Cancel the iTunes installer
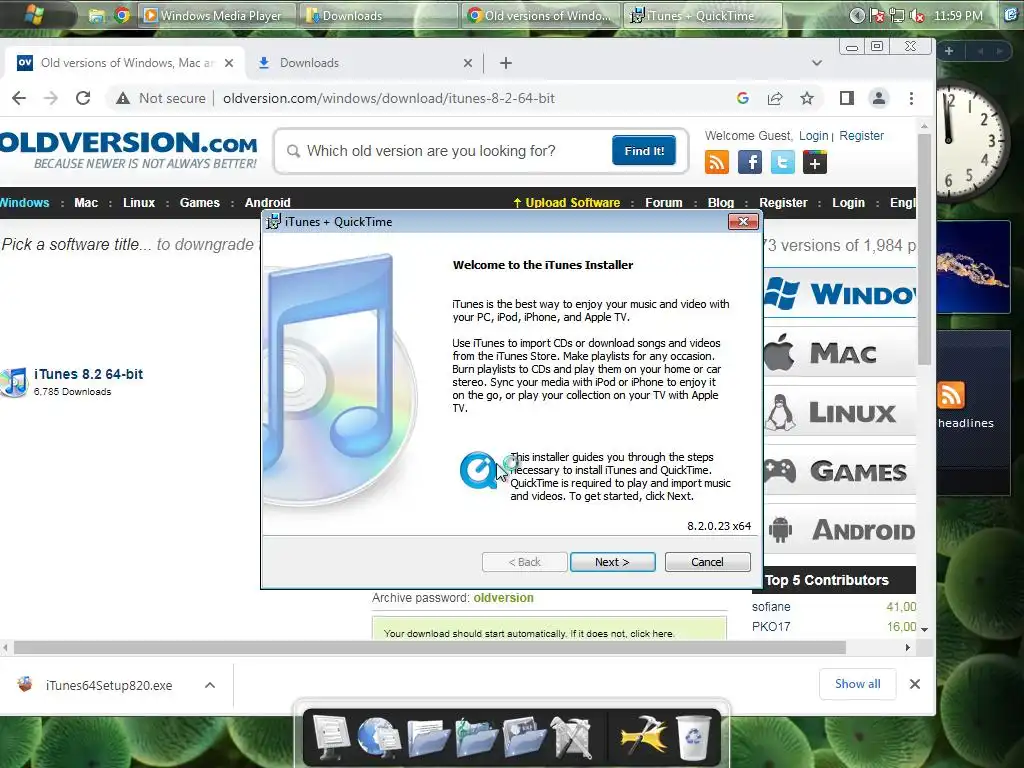This screenshot has height=768, width=1024. 707,562
